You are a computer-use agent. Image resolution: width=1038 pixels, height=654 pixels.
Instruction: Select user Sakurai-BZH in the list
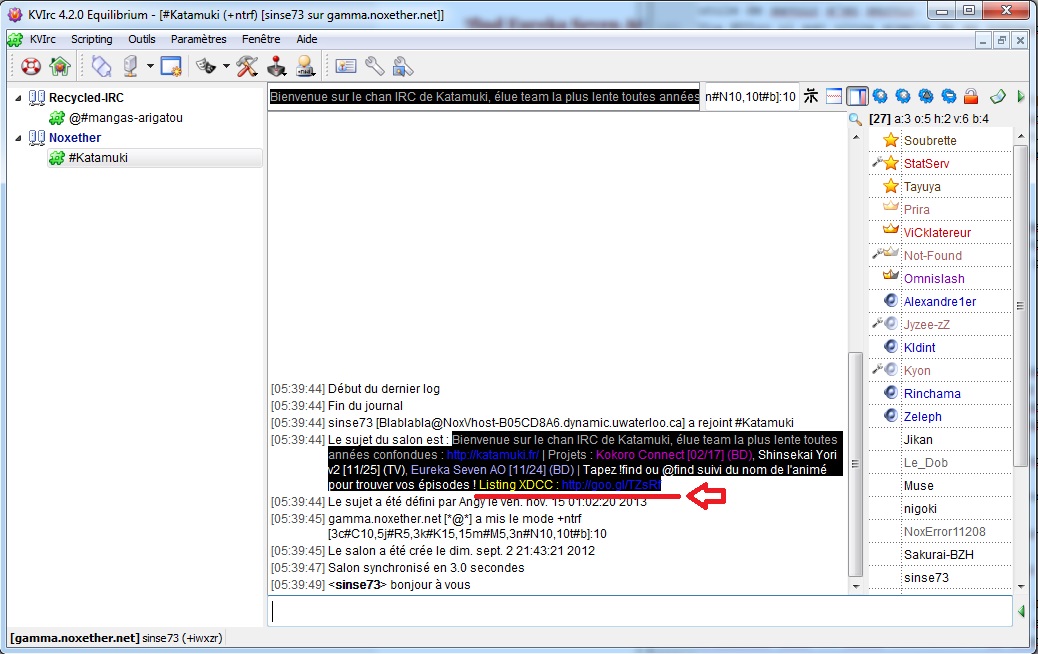pyautogui.click(x=941, y=555)
